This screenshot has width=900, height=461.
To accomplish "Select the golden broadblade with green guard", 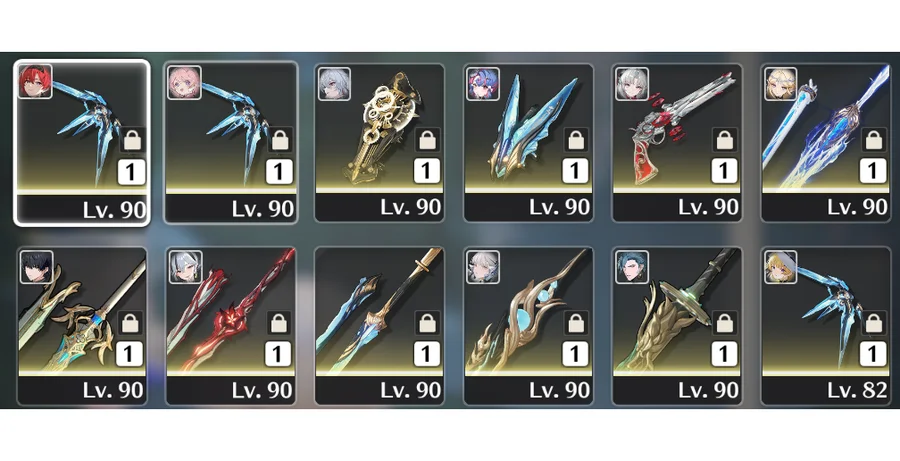I will coord(677,326).
